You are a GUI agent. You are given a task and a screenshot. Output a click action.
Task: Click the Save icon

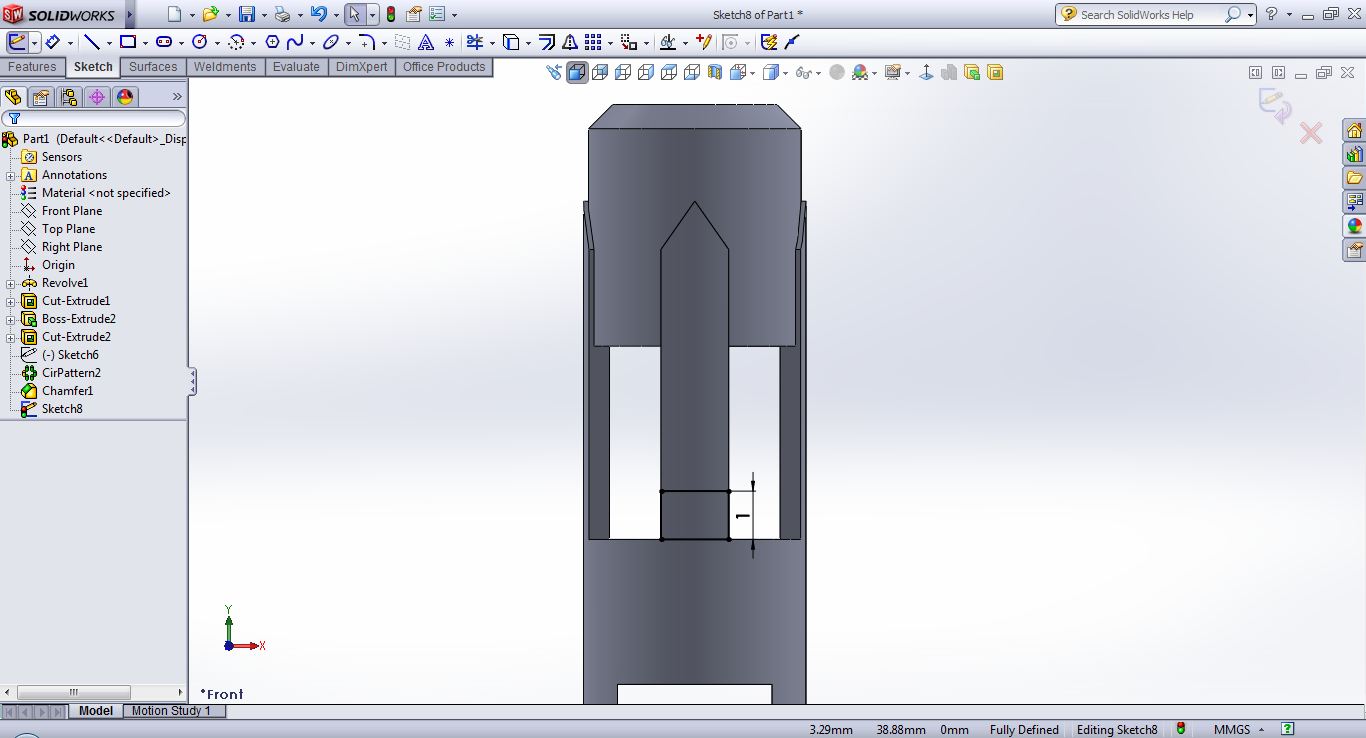point(247,15)
